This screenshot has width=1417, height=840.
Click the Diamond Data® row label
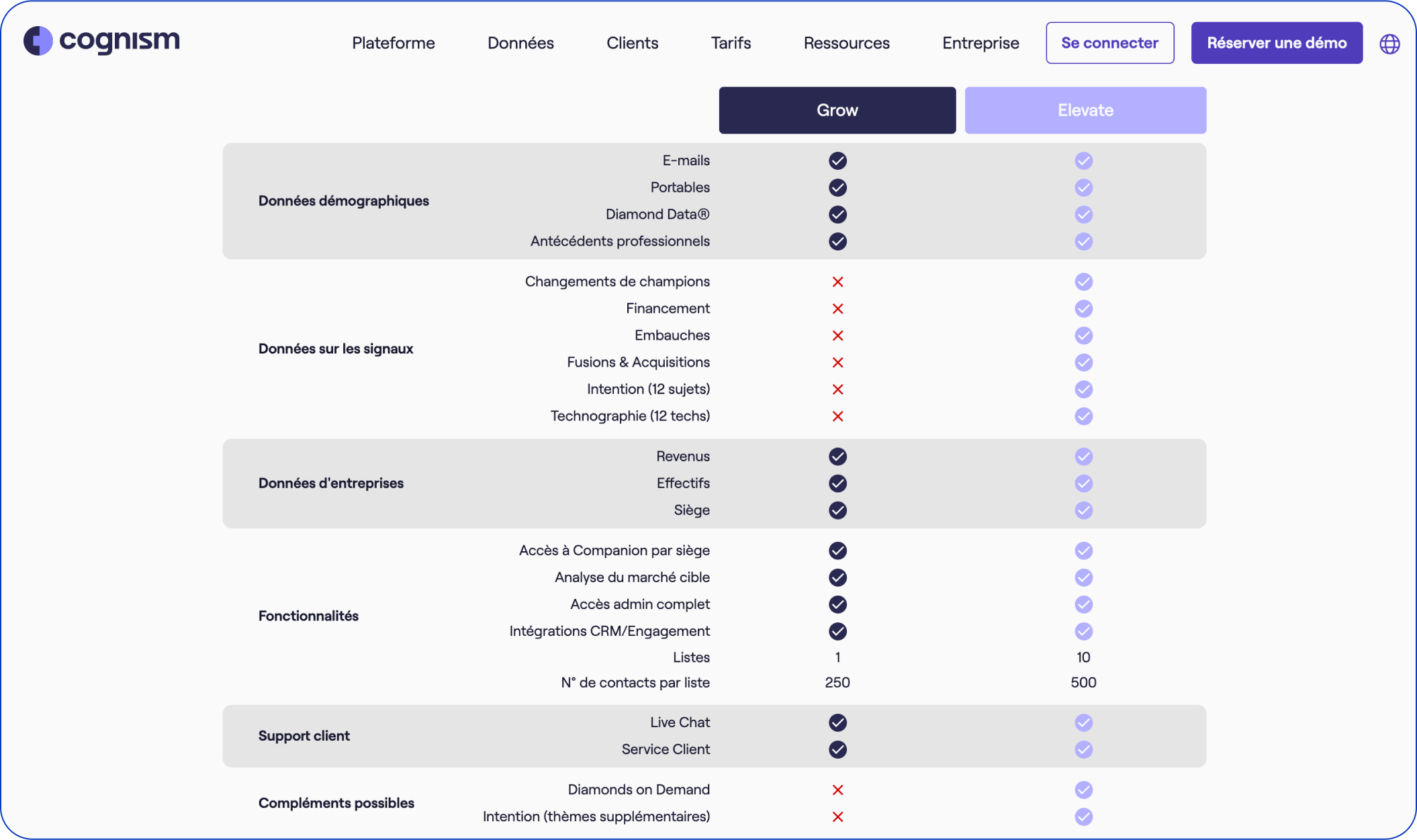(x=657, y=214)
